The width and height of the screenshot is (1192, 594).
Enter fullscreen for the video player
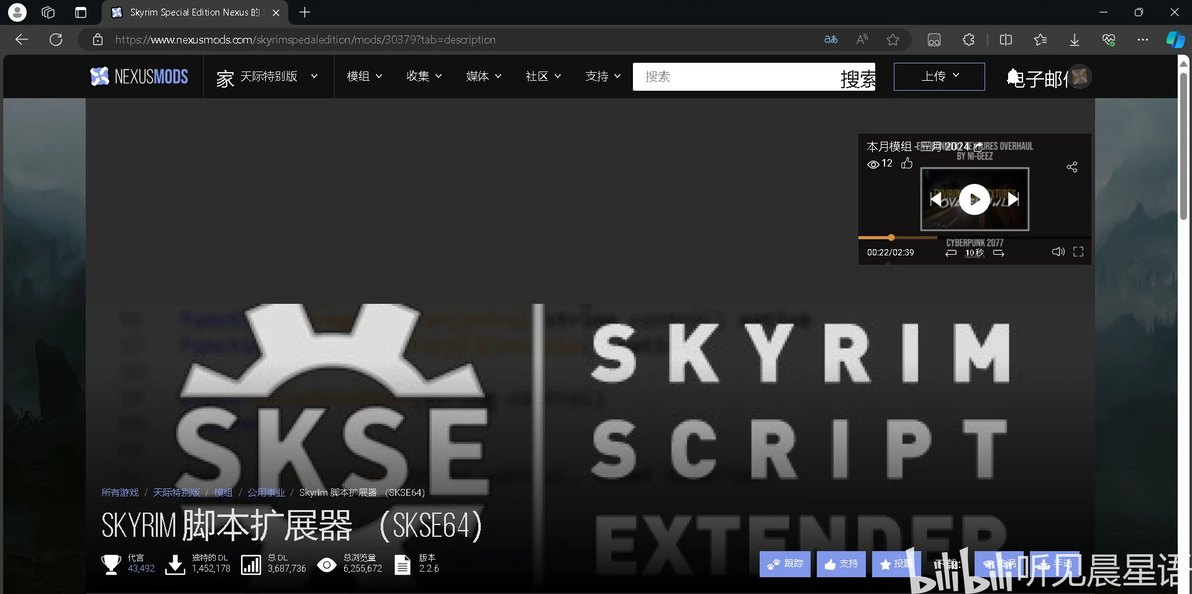(1078, 252)
